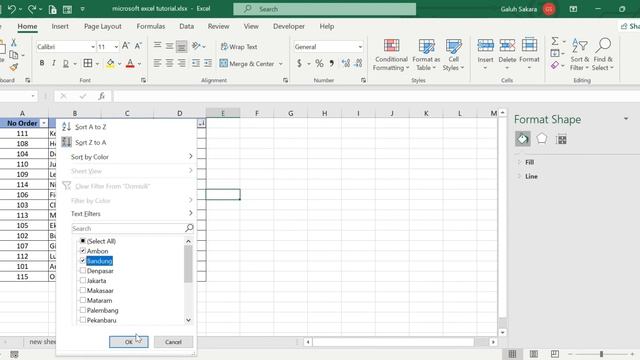Check the Palembang checkbox
Viewport: 640px width, 360px height.
(83, 310)
